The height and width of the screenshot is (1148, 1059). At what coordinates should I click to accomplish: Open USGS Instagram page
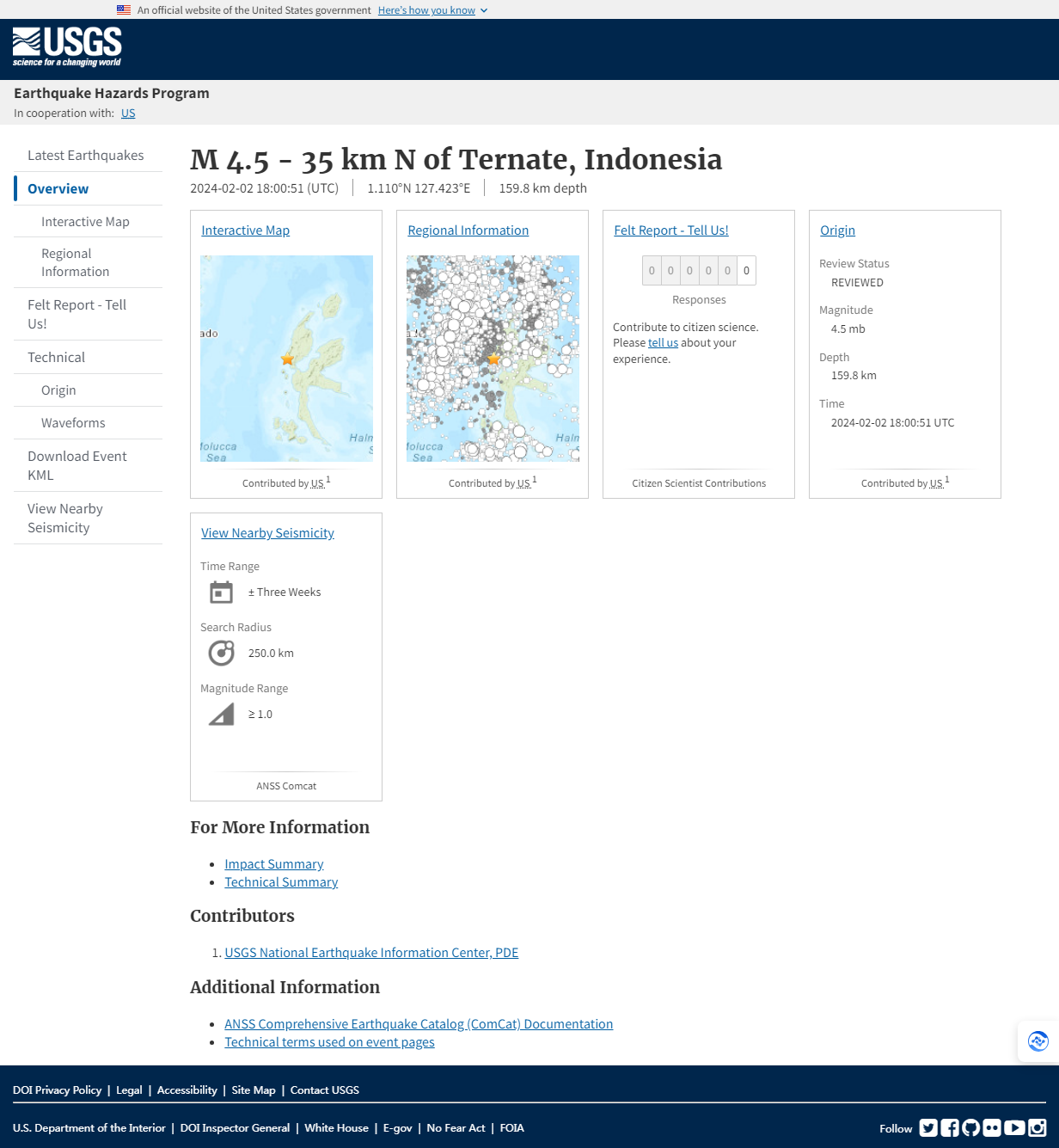click(1038, 1127)
